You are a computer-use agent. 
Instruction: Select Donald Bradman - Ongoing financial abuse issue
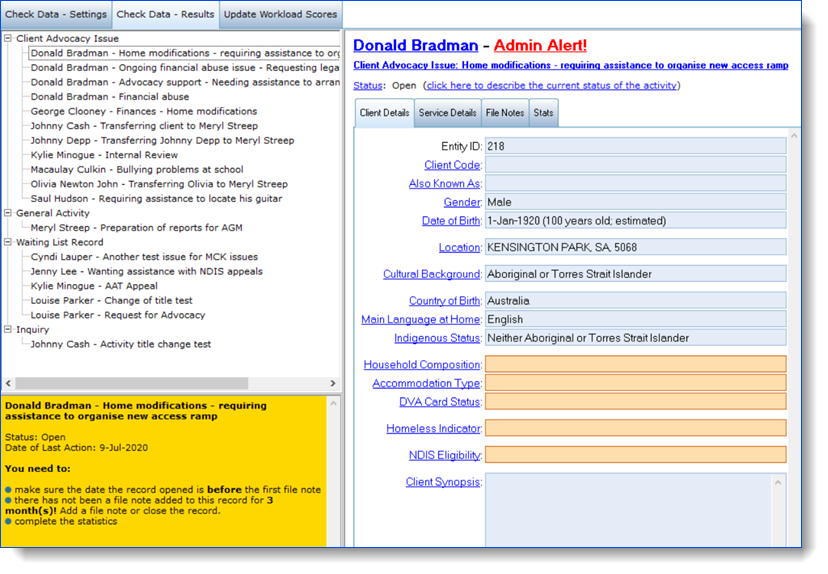(x=185, y=68)
